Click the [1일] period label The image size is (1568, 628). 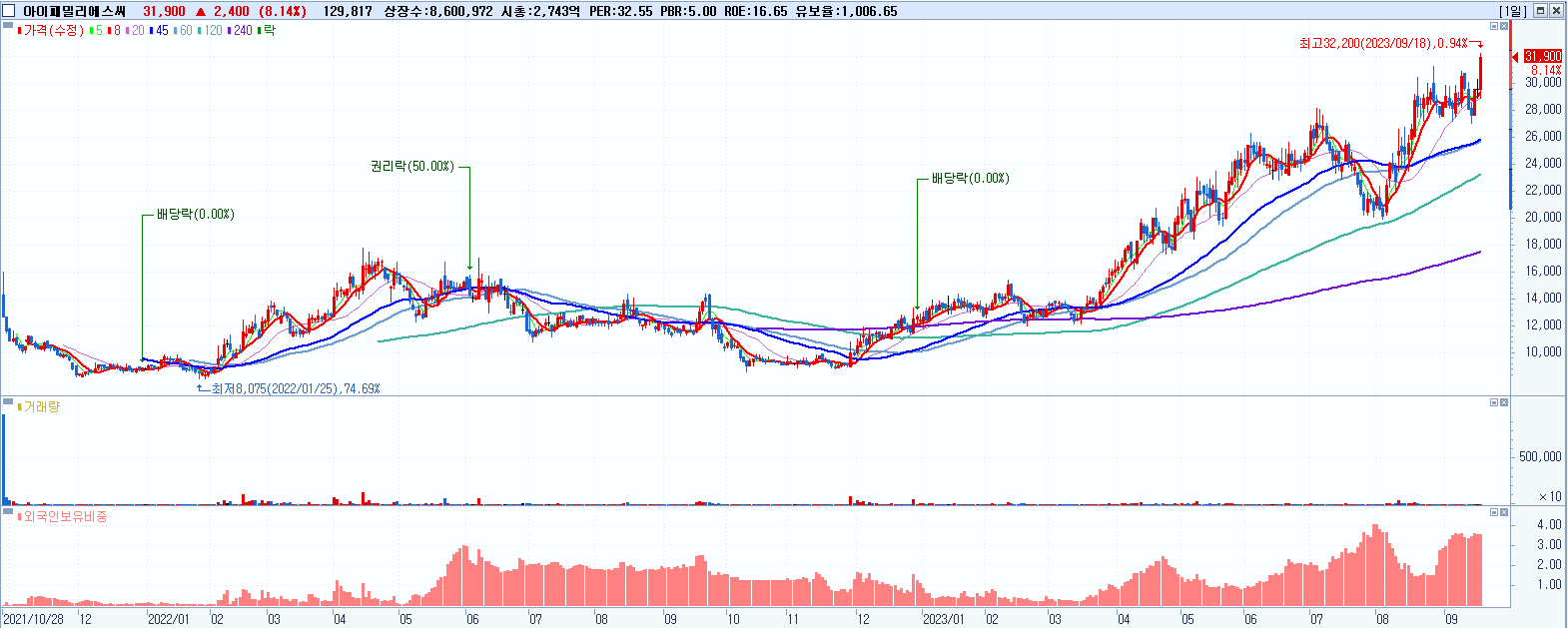coord(1513,11)
